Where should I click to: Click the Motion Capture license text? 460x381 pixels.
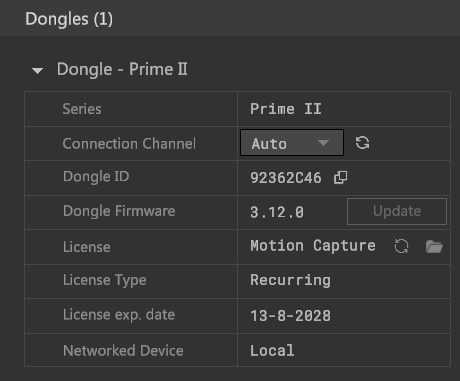[313, 246]
